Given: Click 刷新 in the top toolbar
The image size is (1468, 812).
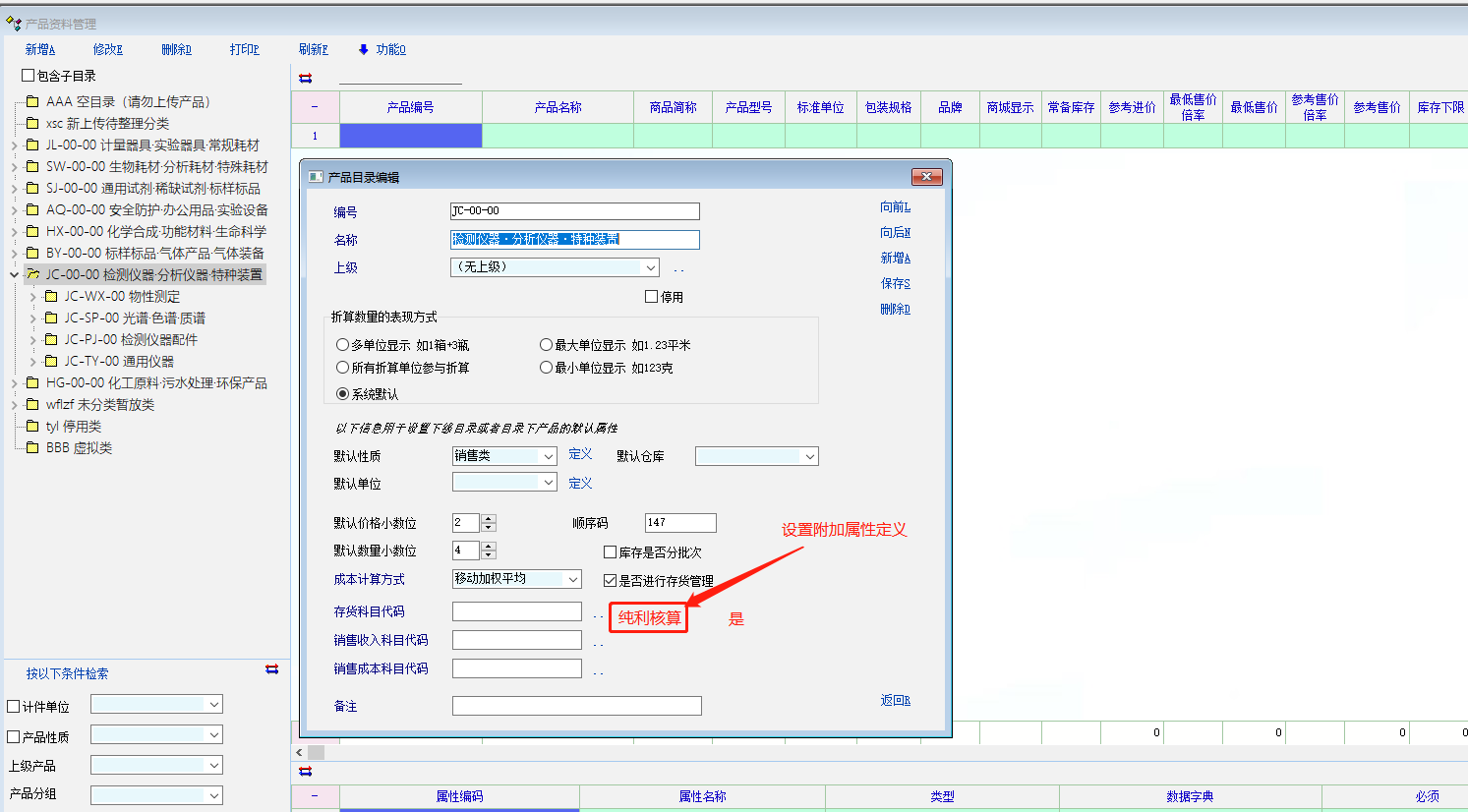Looking at the screenshot, I should click(313, 49).
